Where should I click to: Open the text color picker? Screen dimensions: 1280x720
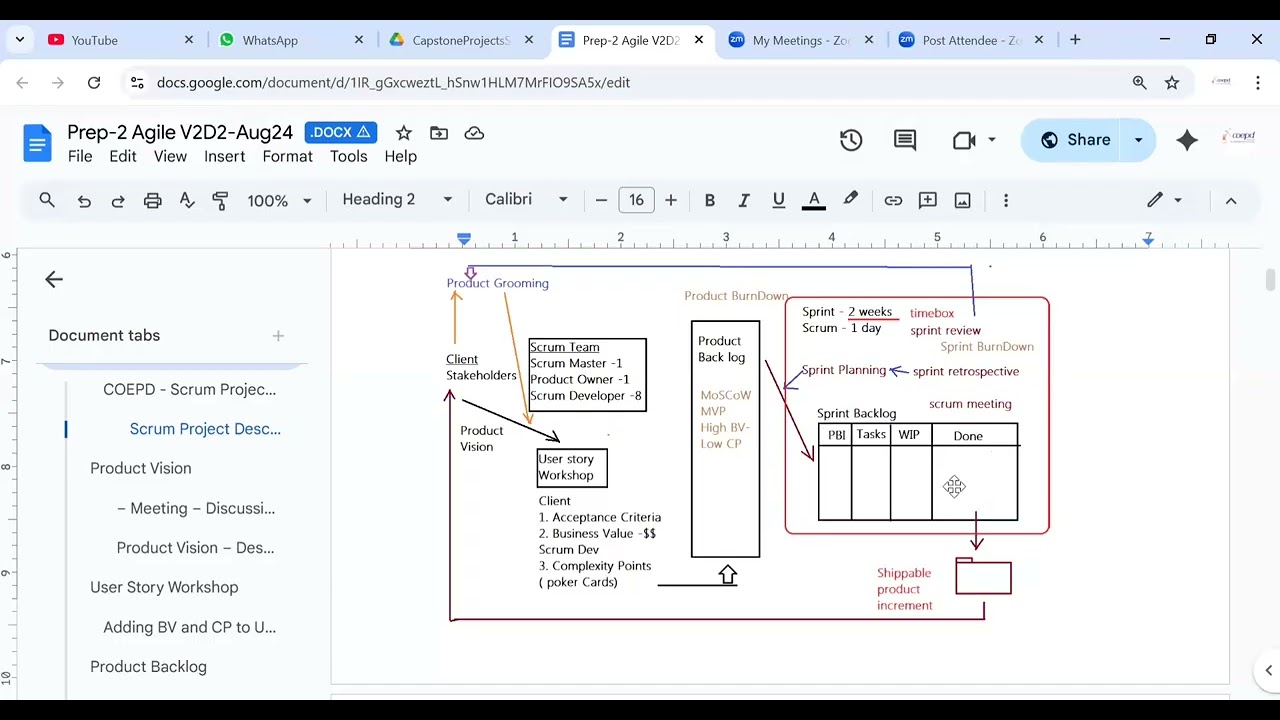click(x=814, y=201)
